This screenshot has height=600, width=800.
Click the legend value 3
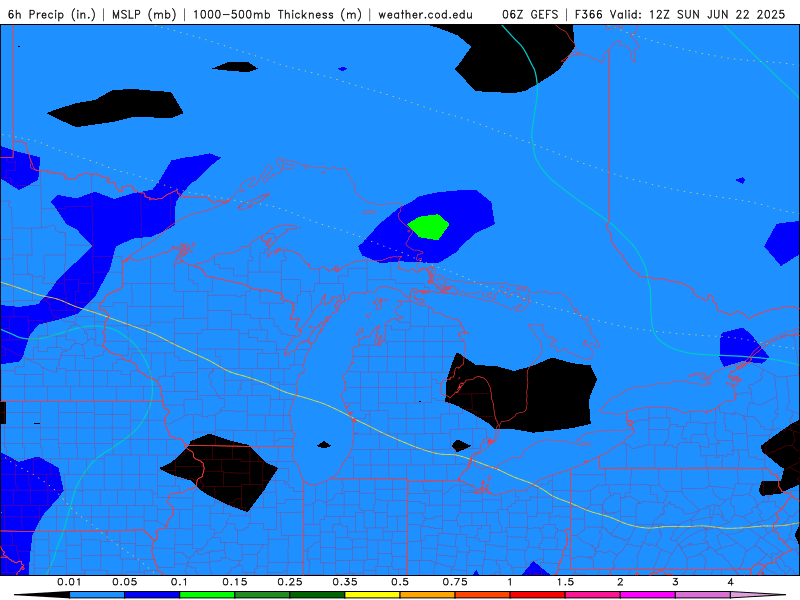pyautogui.click(x=676, y=582)
